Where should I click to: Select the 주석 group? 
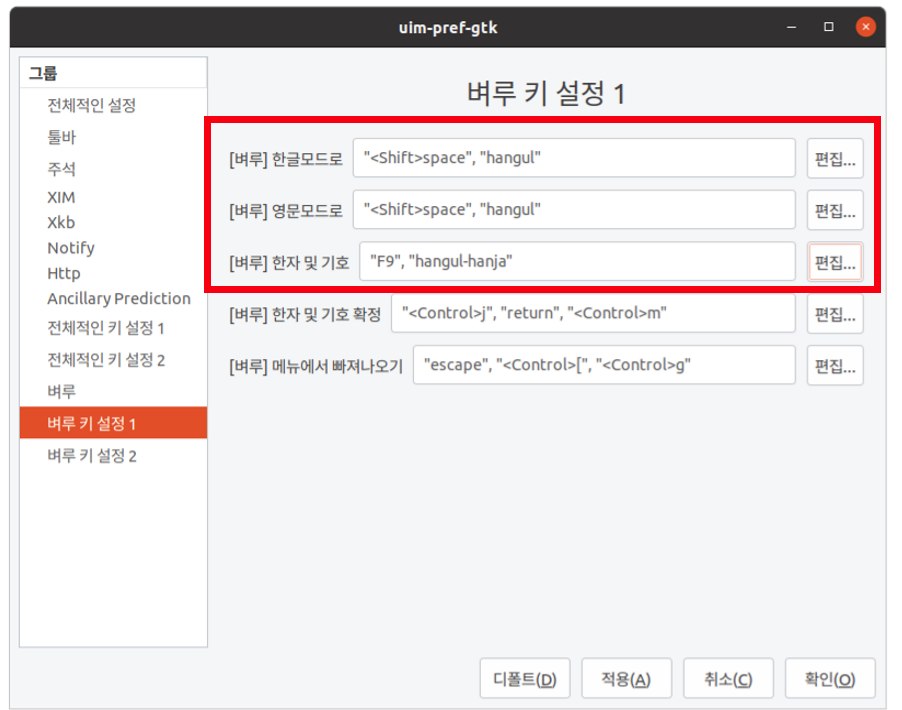point(113,169)
